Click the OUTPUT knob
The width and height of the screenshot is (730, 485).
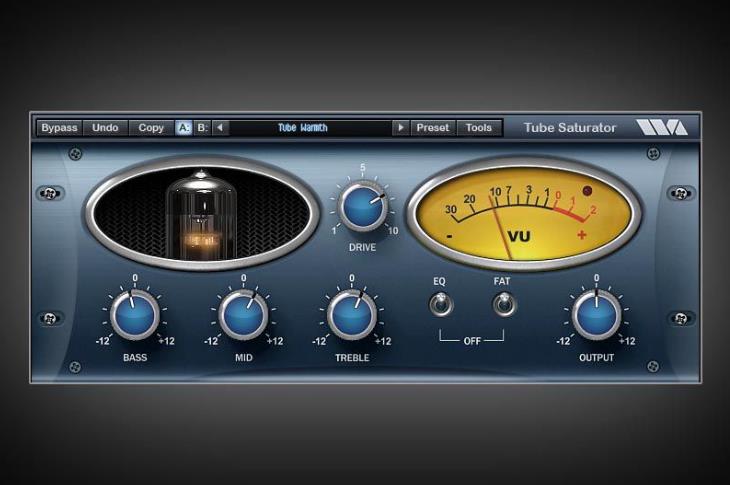point(596,316)
